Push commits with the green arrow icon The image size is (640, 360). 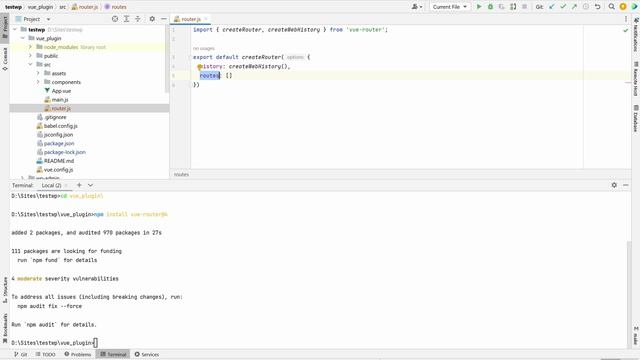point(574,7)
